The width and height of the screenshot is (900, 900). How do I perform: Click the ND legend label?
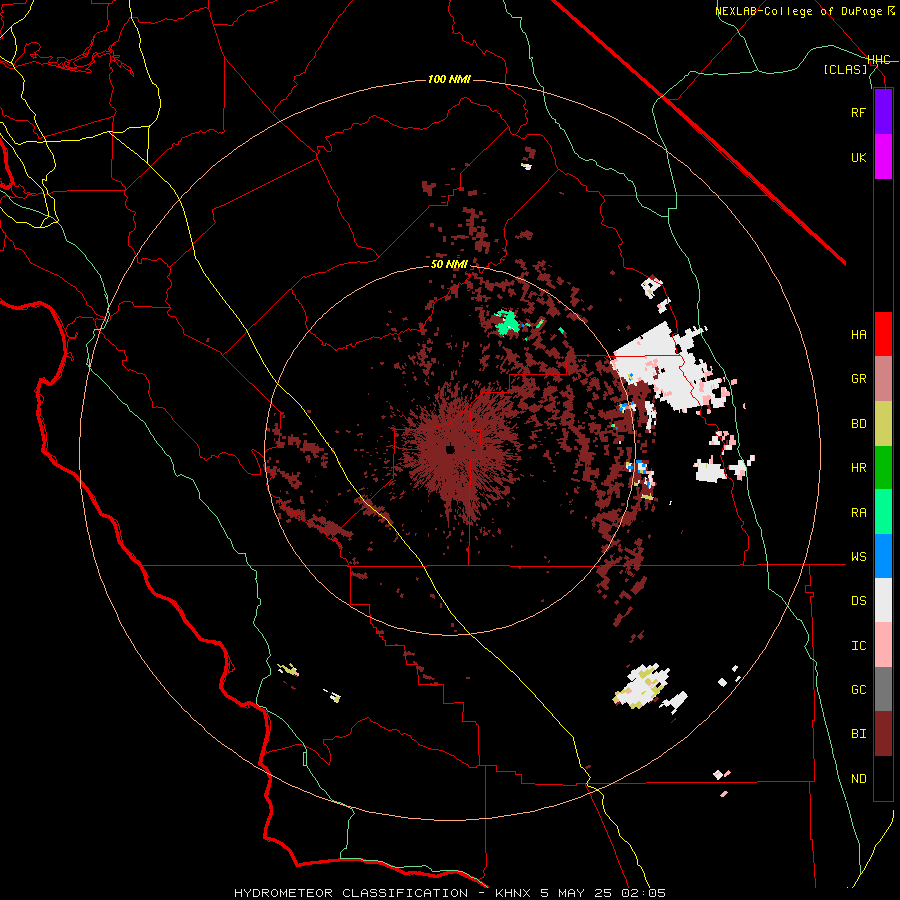click(858, 779)
